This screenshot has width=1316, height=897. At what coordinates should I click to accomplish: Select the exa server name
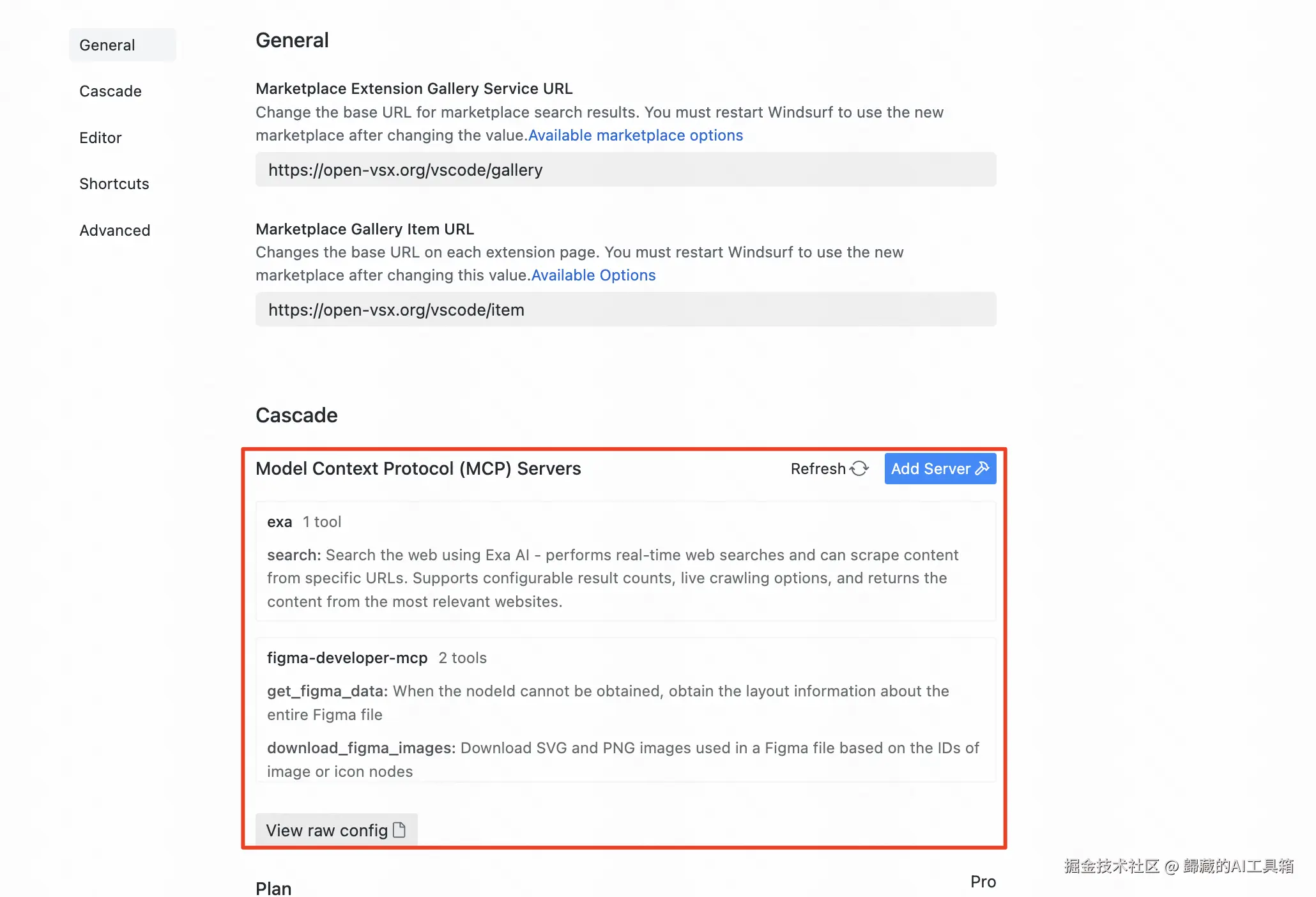[x=279, y=522]
